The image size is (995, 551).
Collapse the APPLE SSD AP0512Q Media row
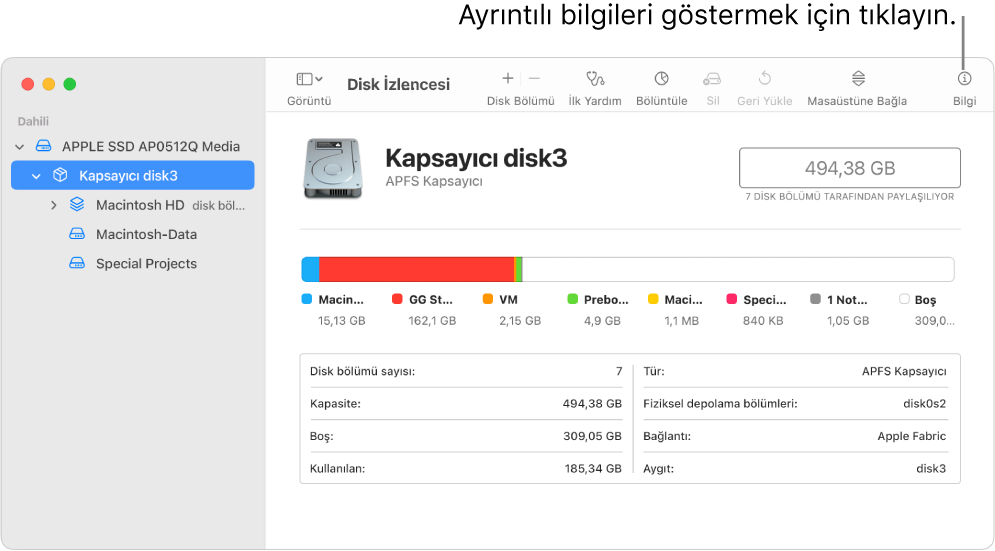20,147
